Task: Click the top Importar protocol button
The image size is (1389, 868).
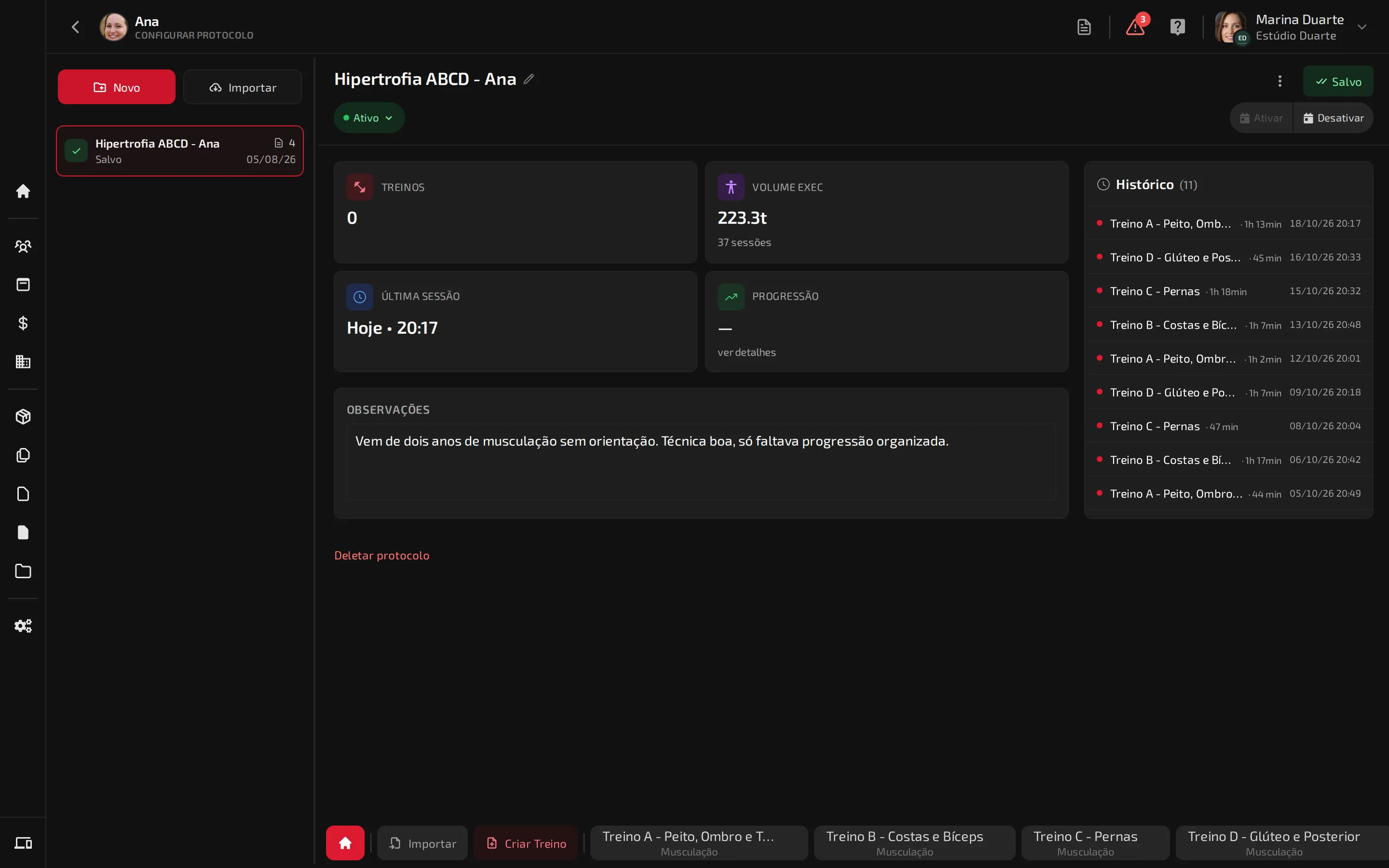Action: tap(242, 87)
